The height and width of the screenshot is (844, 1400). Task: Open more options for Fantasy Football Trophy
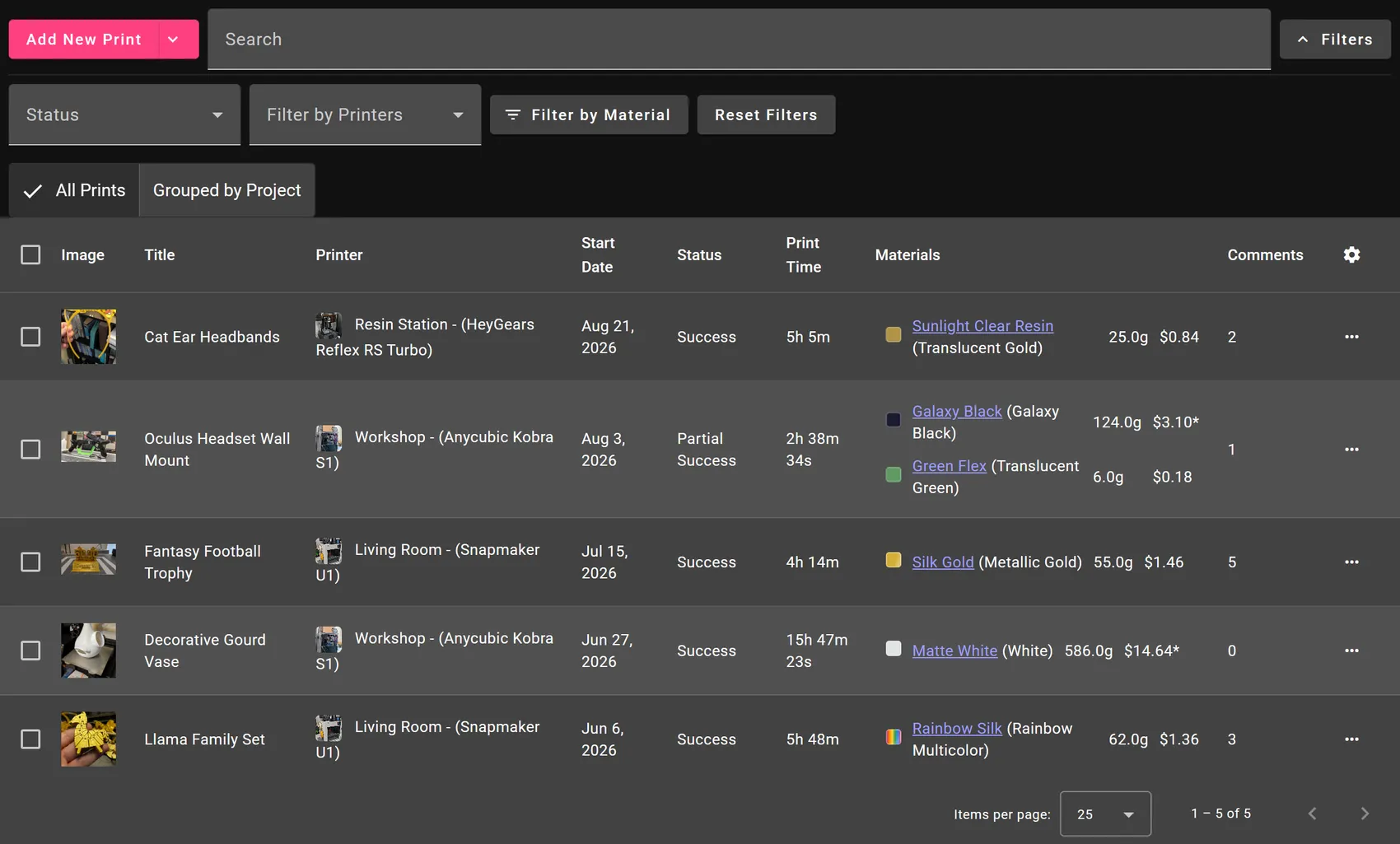tap(1351, 562)
